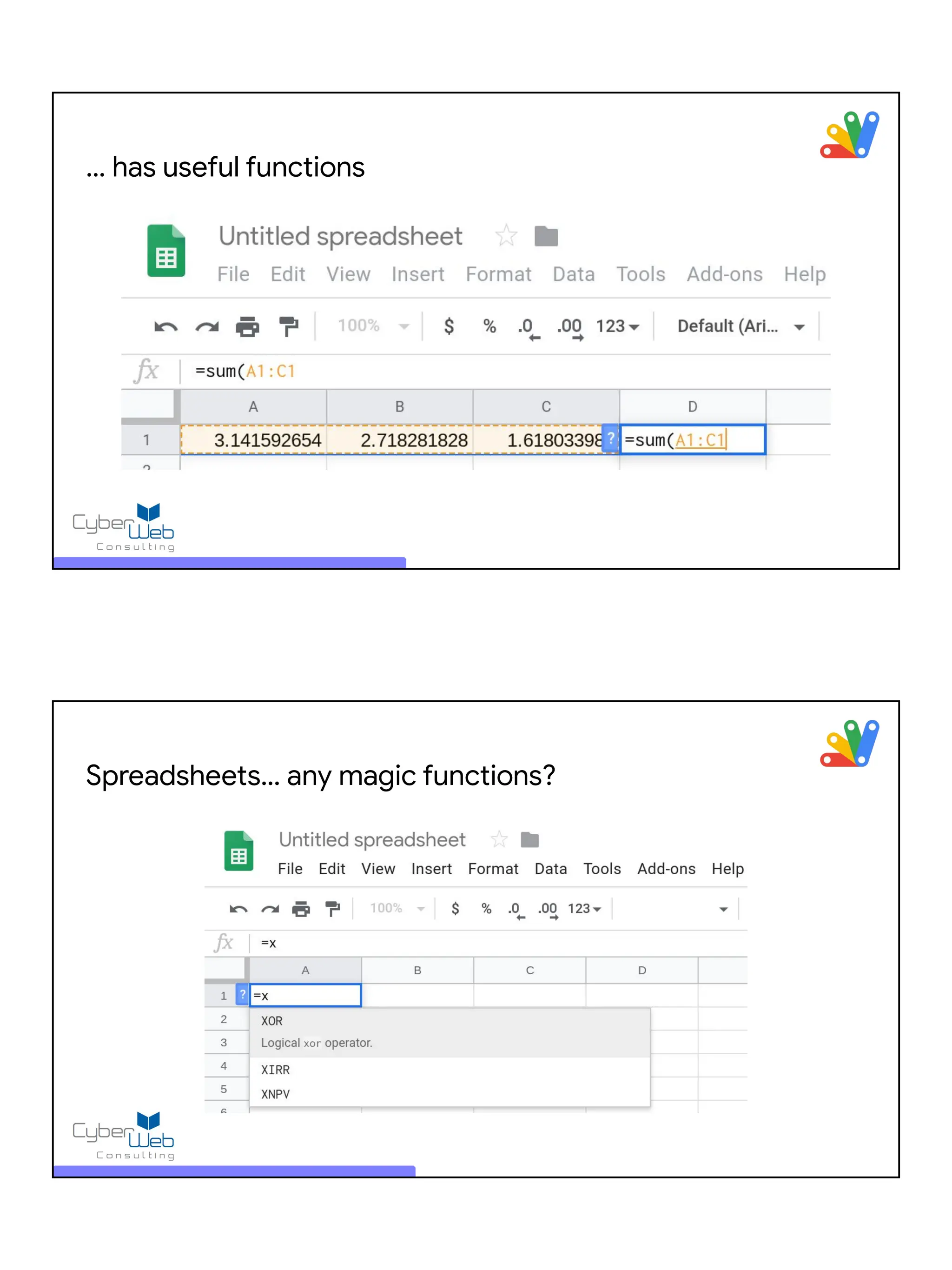Select cell with value 2.718281828
This screenshot has width=952, height=1270.
coord(399,439)
